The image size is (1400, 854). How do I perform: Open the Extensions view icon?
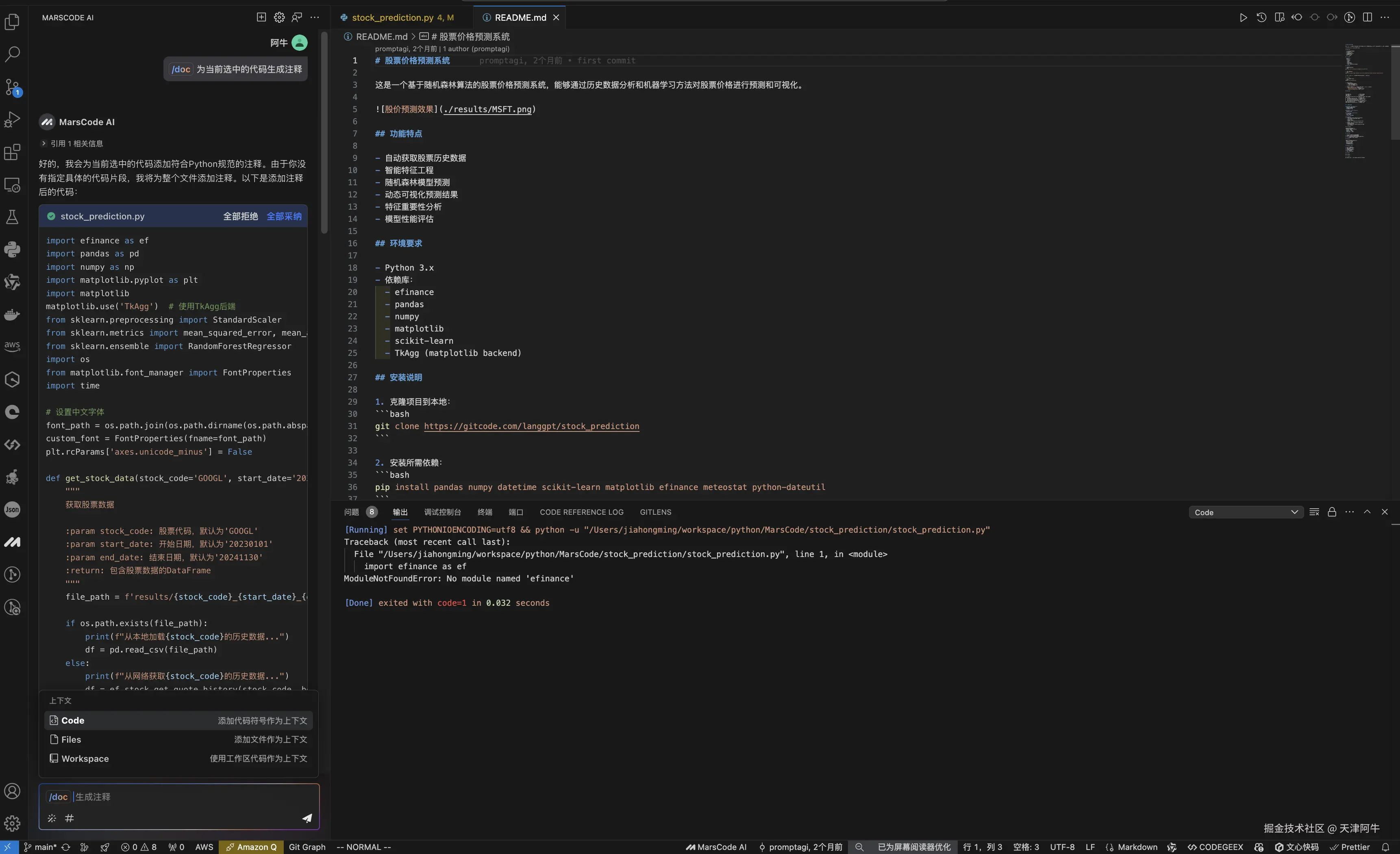pyautogui.click(x=12, y=152)
